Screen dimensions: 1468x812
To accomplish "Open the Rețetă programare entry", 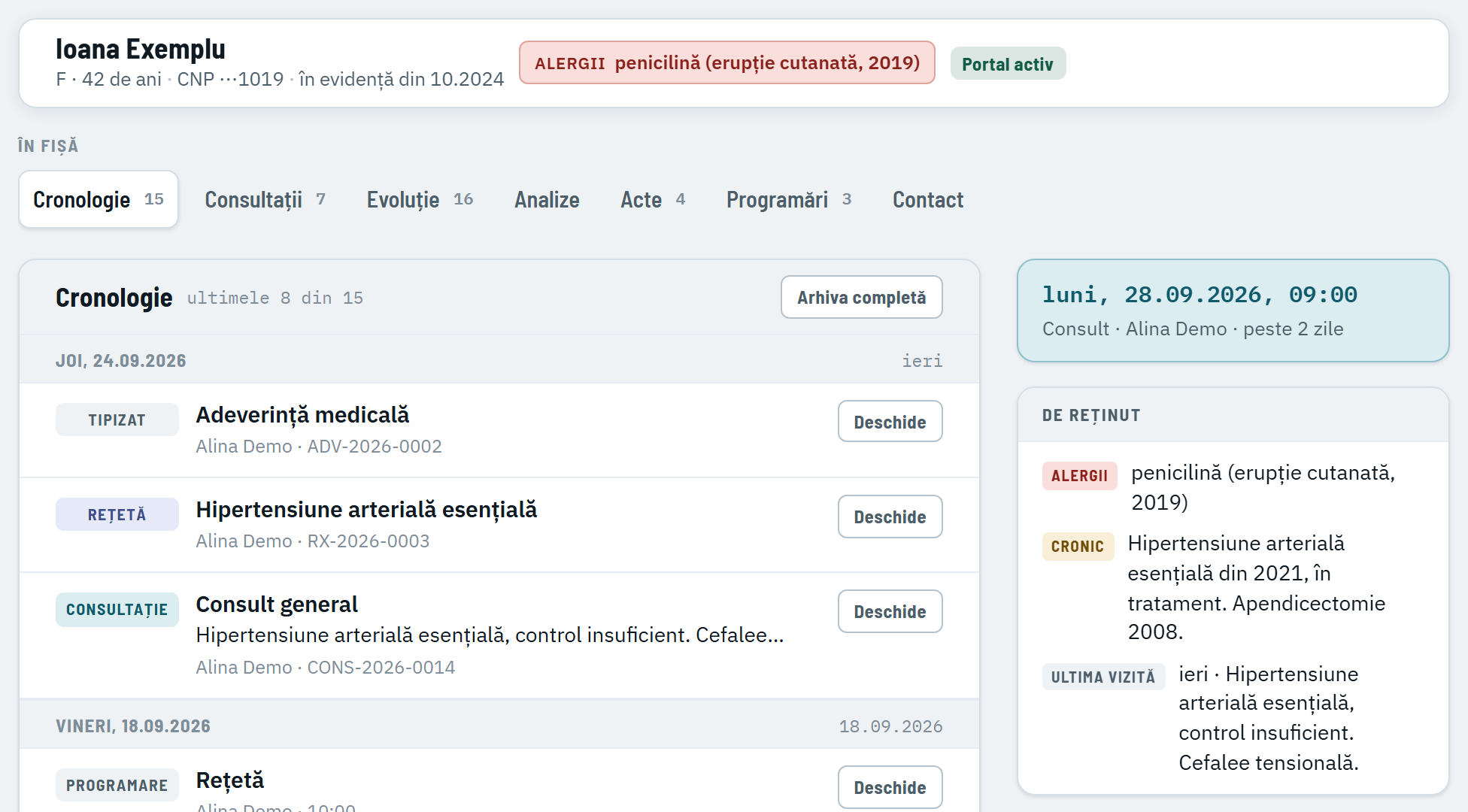I will tap(890, 787).
